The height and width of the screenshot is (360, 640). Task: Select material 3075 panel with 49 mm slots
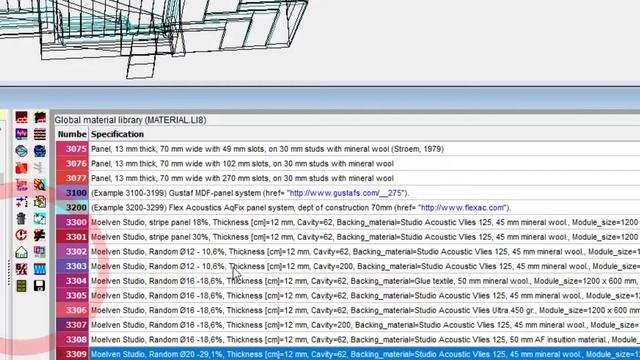click(348, 149)
